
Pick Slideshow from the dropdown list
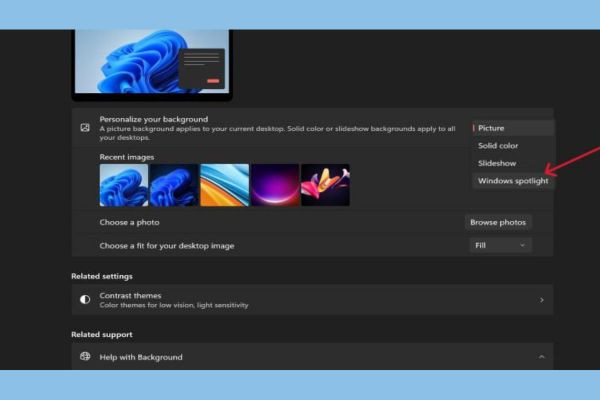(x=513, y=163)
